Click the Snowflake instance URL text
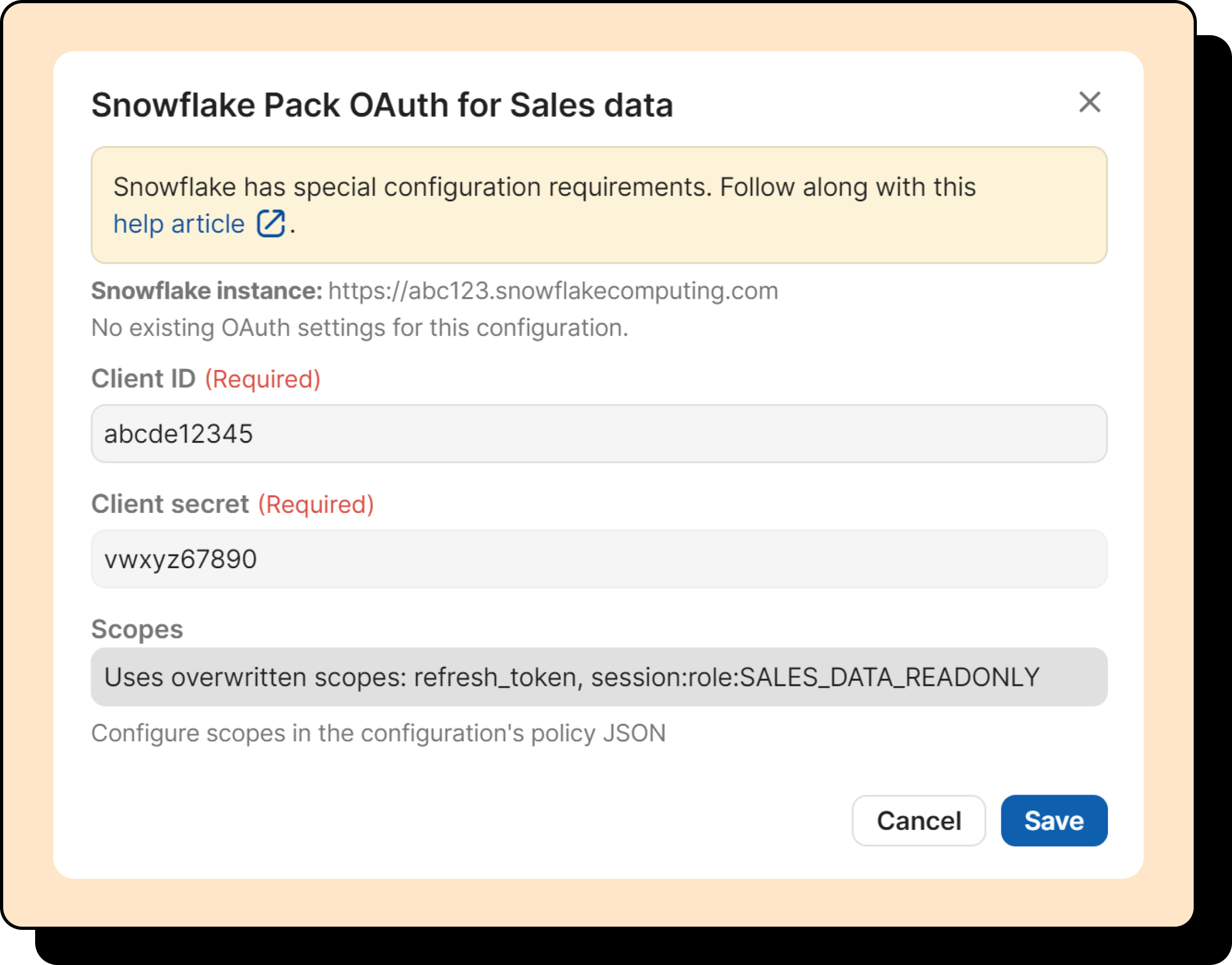 553,291
